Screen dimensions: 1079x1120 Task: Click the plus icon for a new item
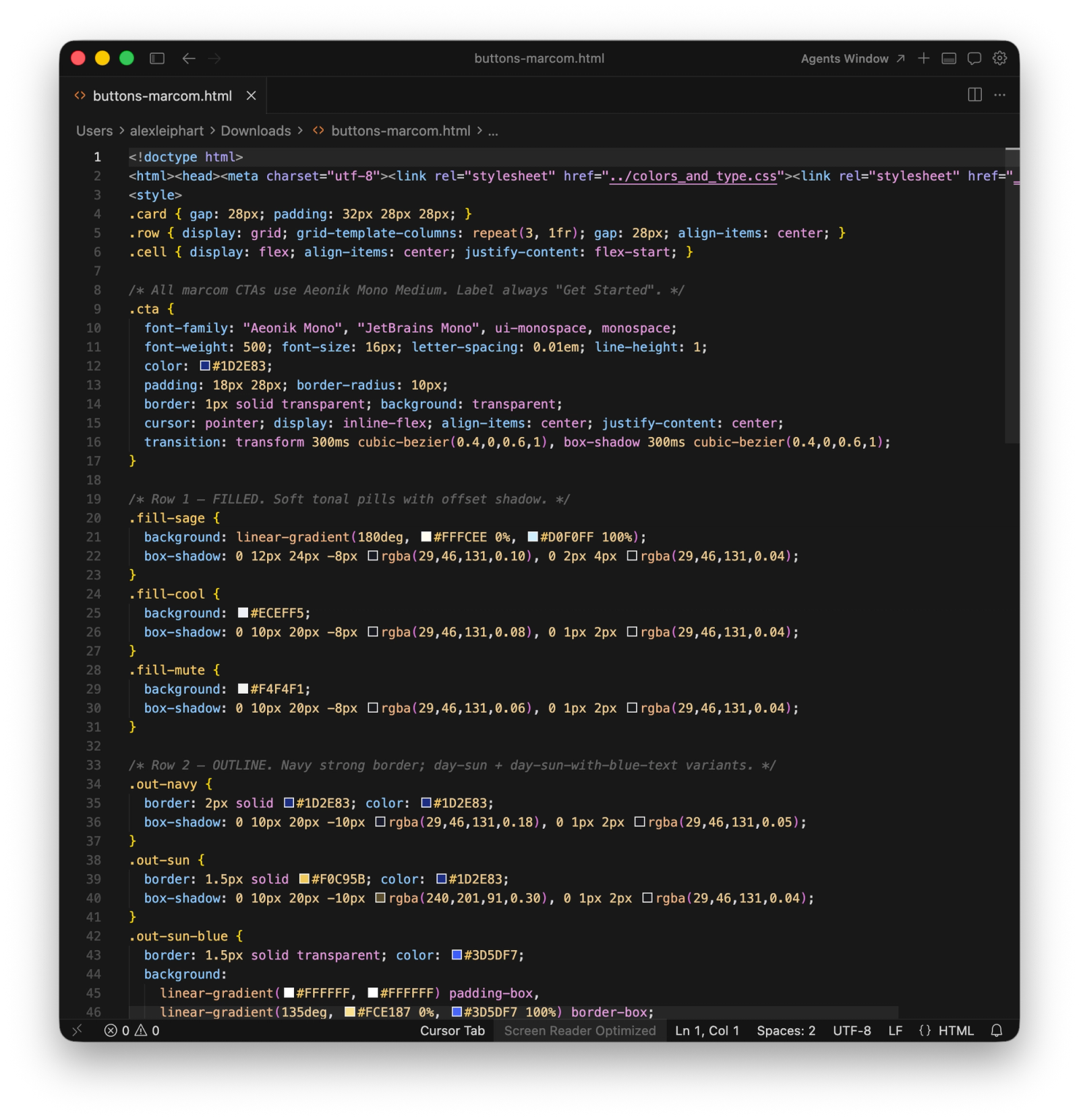coord(923,59)
